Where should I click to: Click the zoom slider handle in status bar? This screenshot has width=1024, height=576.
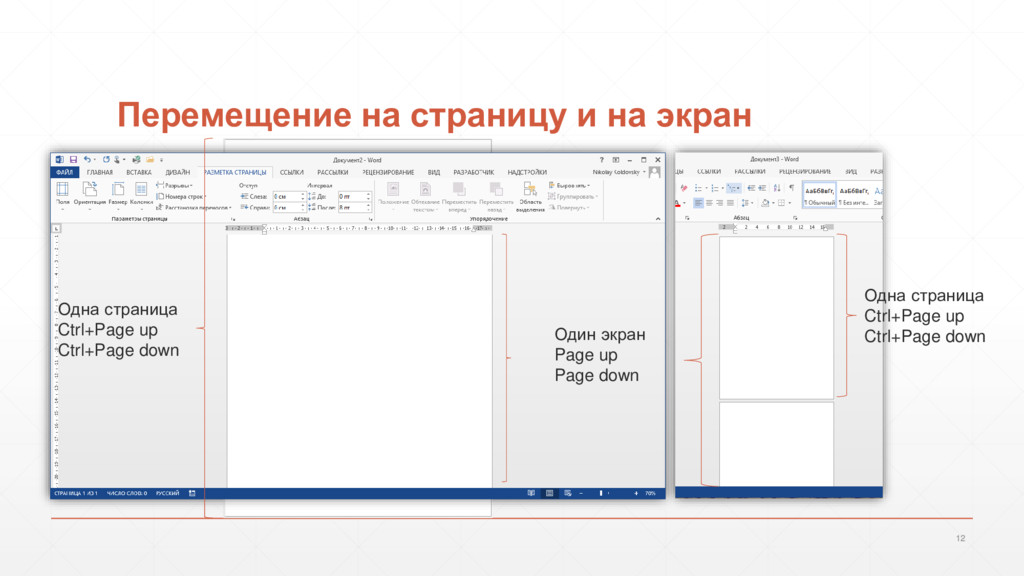coord(601,493)
